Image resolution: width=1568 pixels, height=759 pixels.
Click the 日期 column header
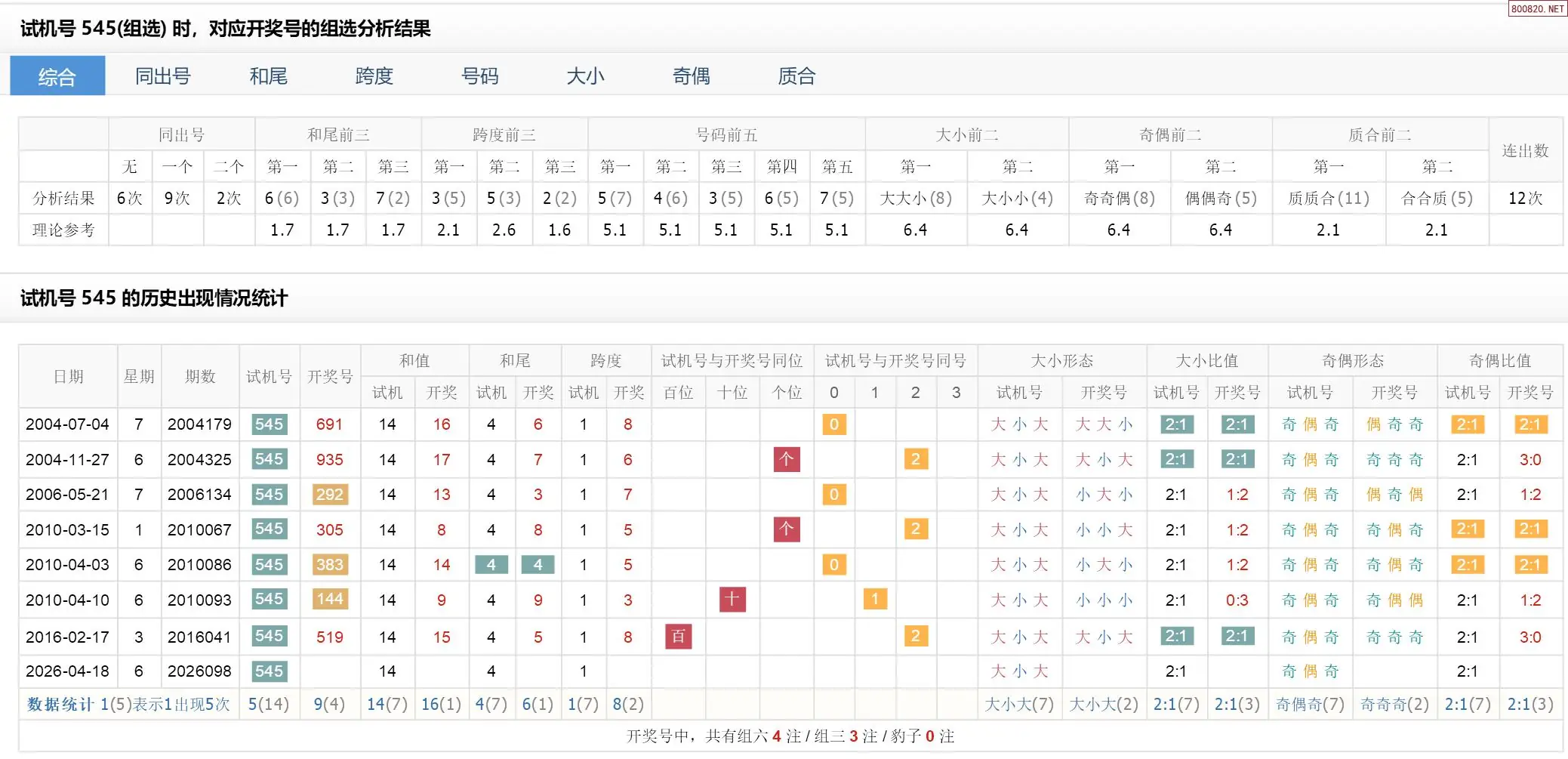coord(68,377)
